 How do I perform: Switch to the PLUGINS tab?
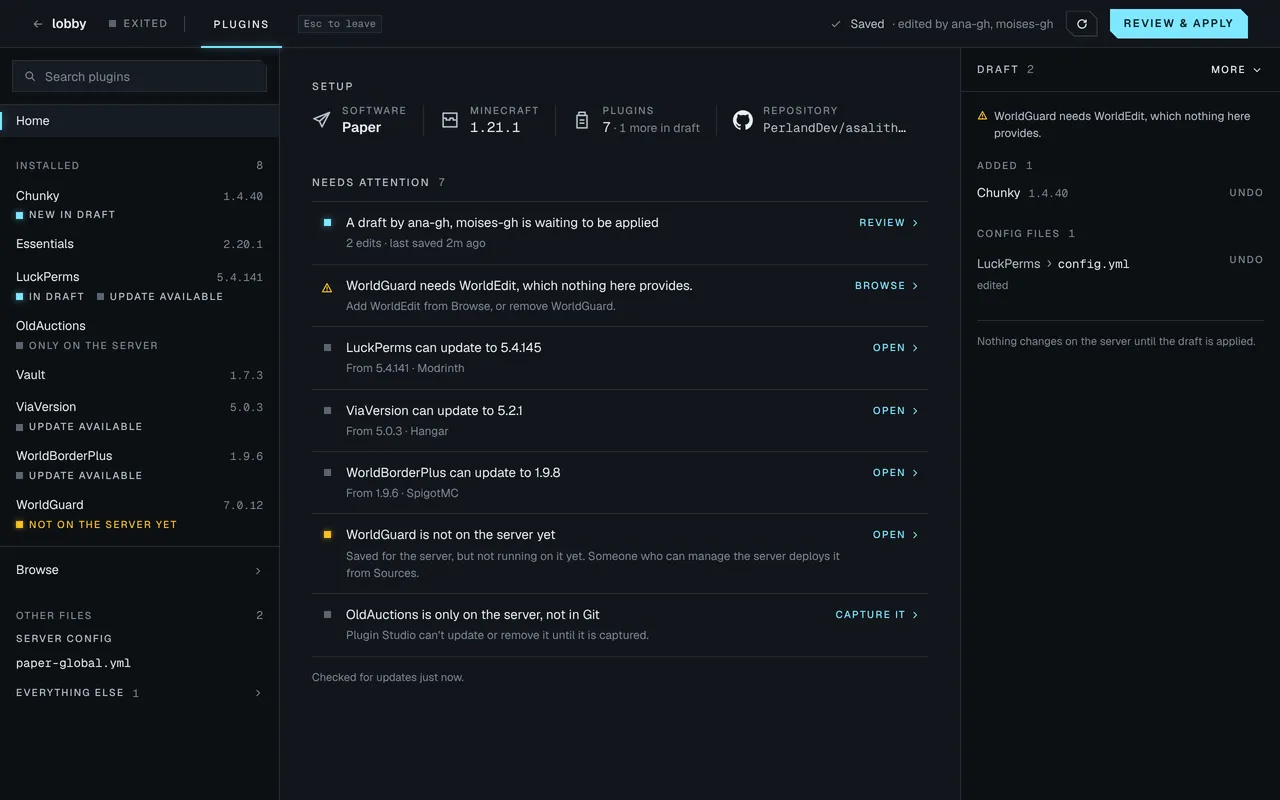241,24
